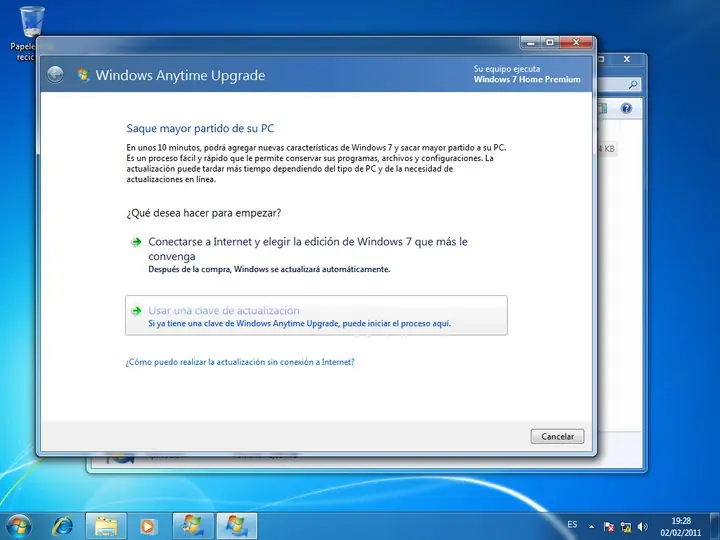Switch to the first Windows flag taskbar button
This screenshot has width=720, height=540.
coord(193,526)
